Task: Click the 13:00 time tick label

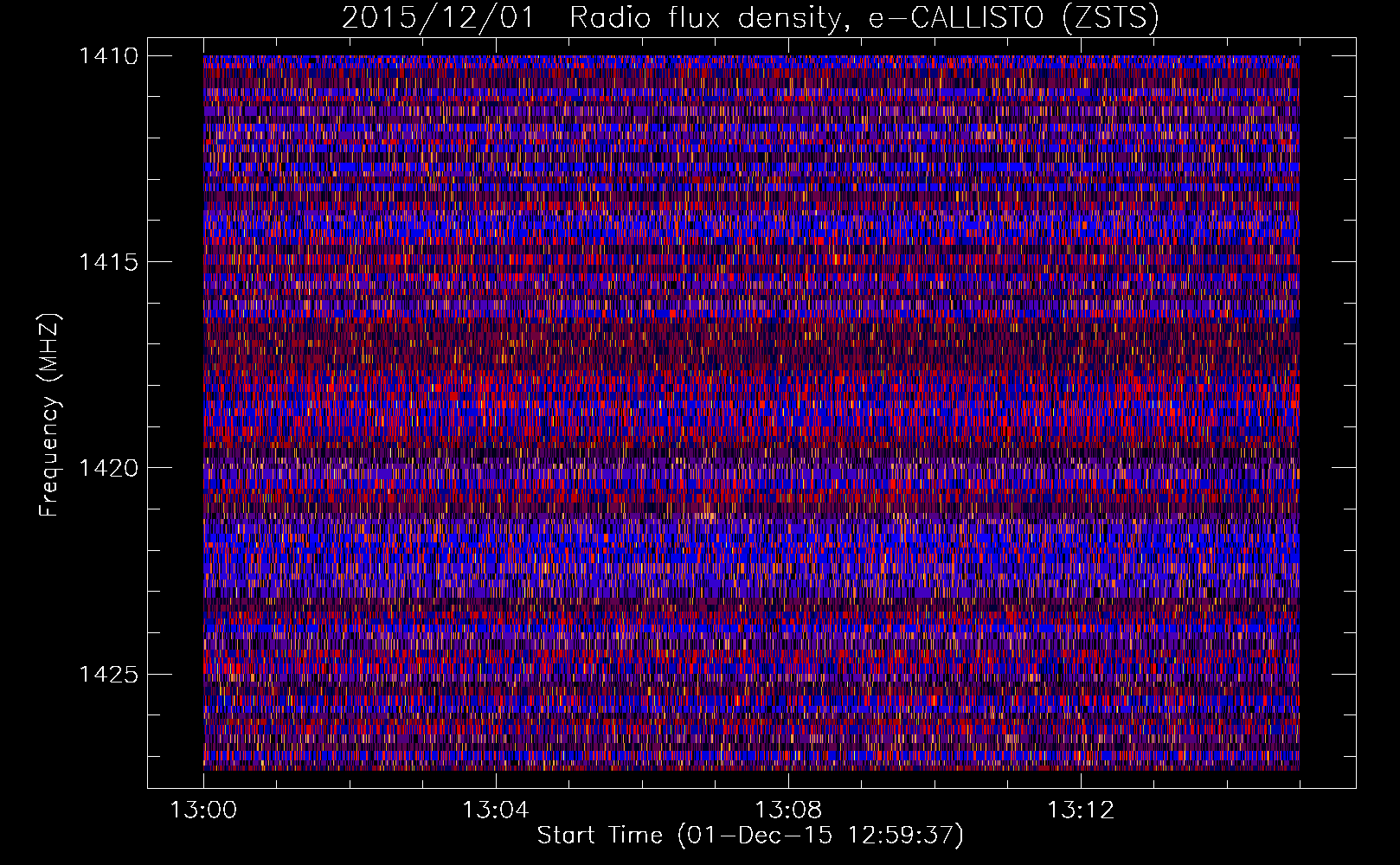Action: click(203, 811)
